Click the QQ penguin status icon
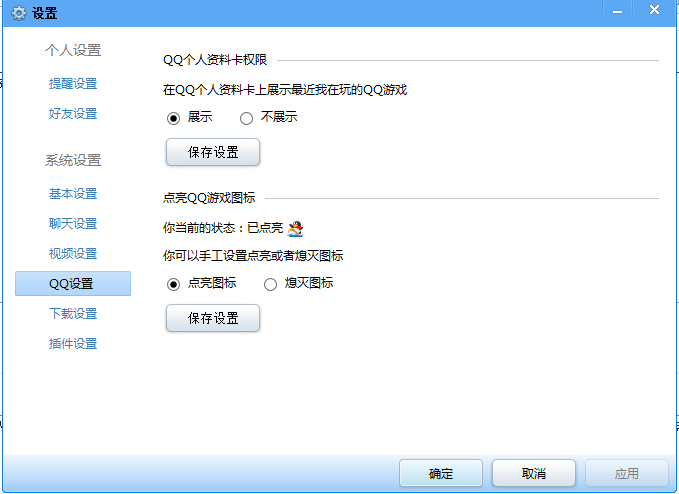 pyautogui.click(x=295, y=228)
